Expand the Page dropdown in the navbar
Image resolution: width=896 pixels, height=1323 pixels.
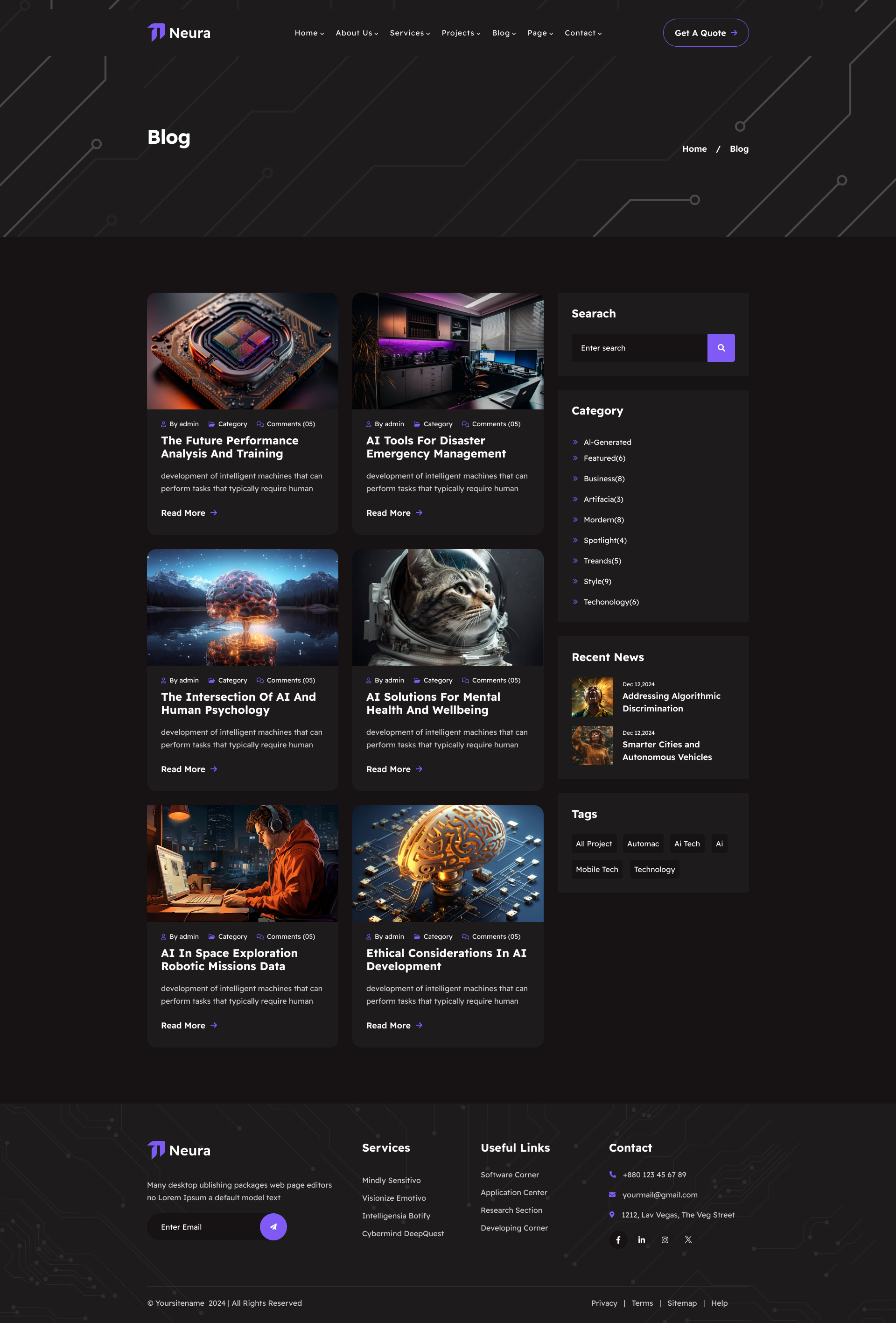tap(539, 33)
